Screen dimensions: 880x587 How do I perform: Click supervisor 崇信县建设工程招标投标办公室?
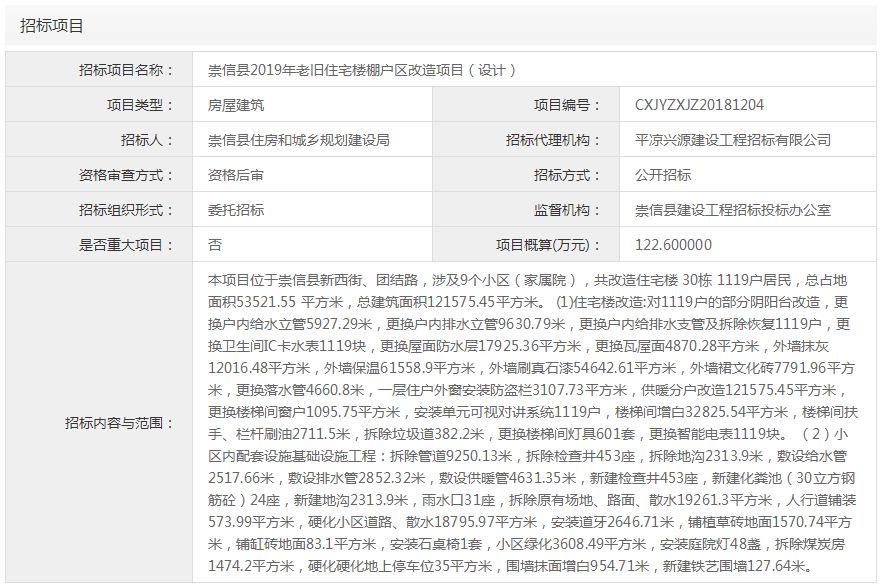733,210
